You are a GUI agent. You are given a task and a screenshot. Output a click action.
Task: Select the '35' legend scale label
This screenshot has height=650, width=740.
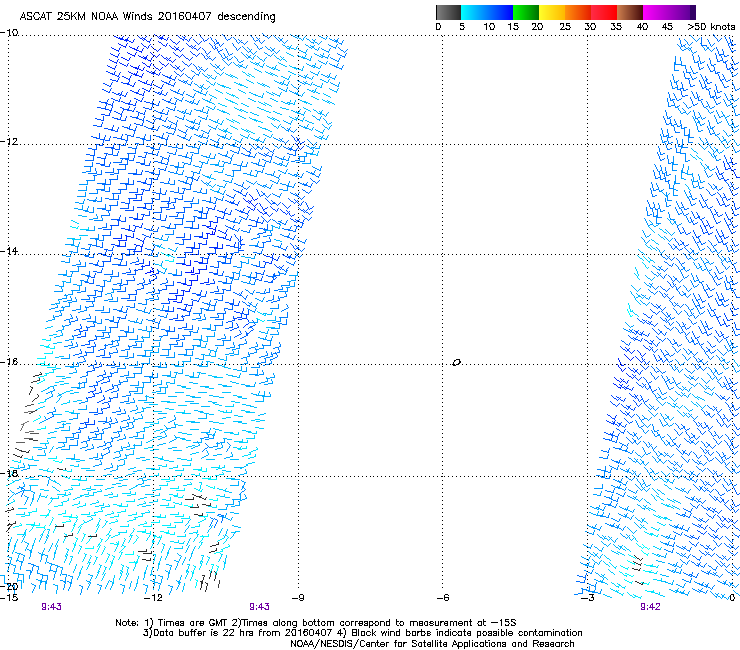click(616, 27)
